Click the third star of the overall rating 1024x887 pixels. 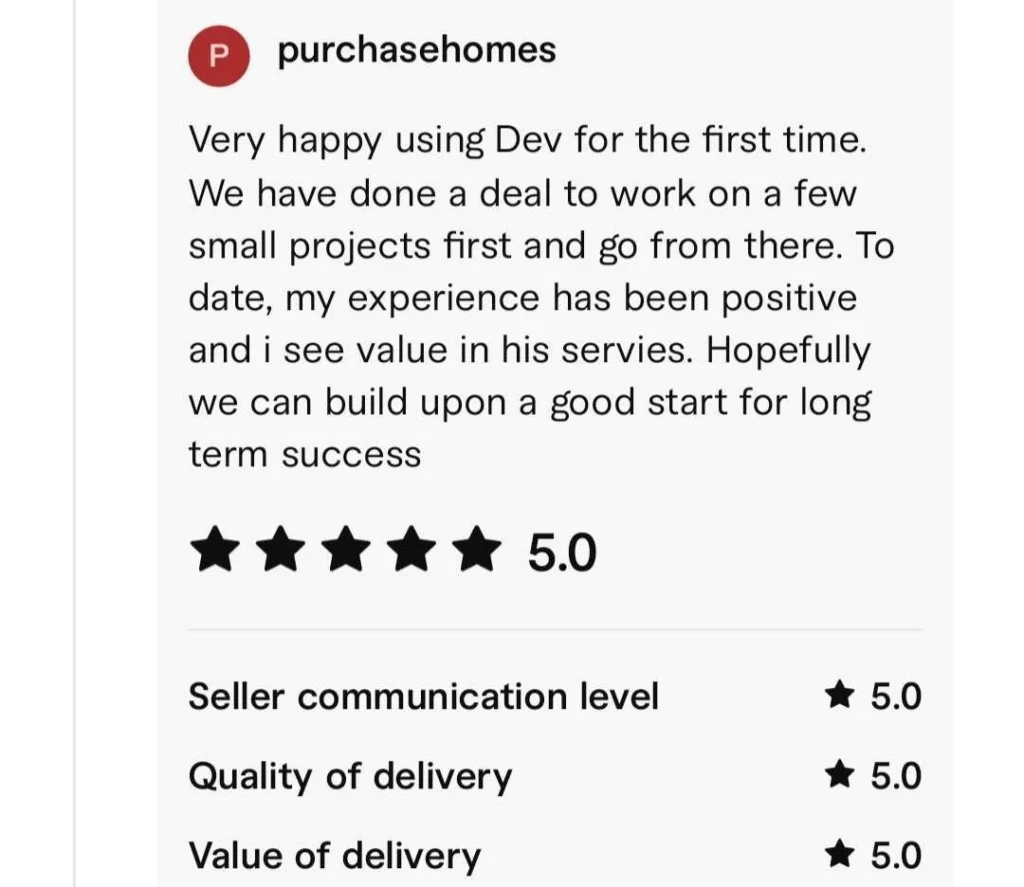pyautogui.click(x=346, y=552)
